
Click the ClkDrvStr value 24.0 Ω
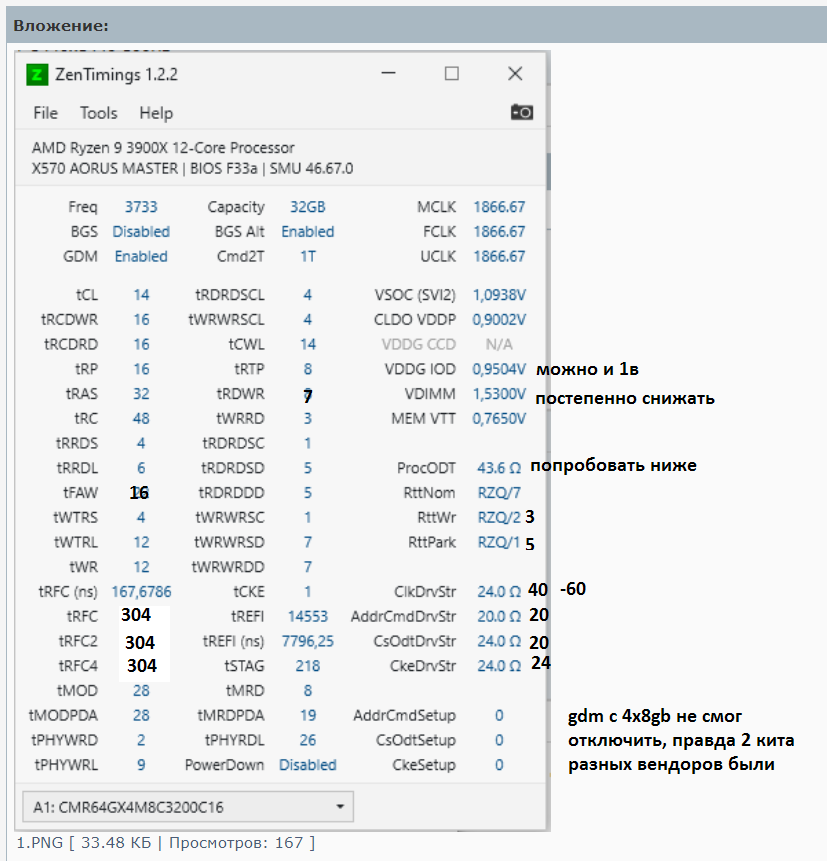[x=499, y=591]
